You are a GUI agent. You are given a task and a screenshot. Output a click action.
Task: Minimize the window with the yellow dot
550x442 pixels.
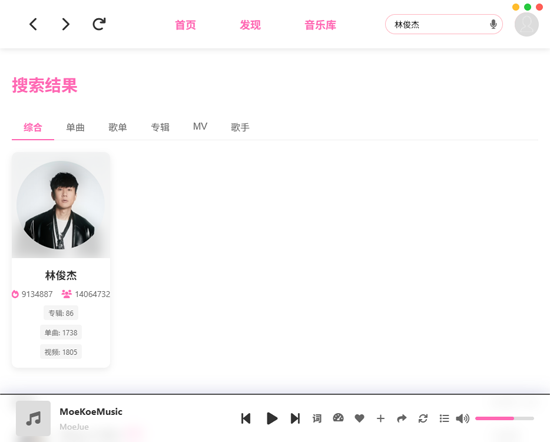click(x=516, y=7)
